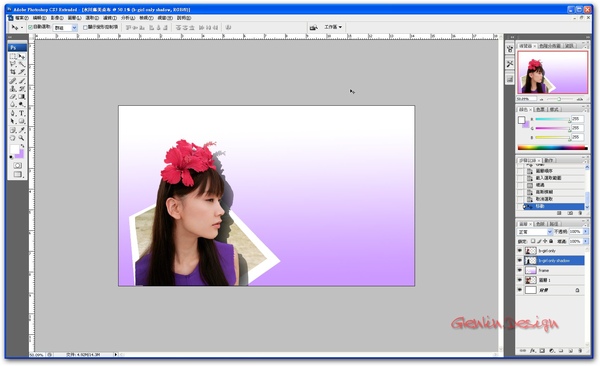Click the status bar zoom percentage field
Screen dimensions: 600x366
coord(37,355)
